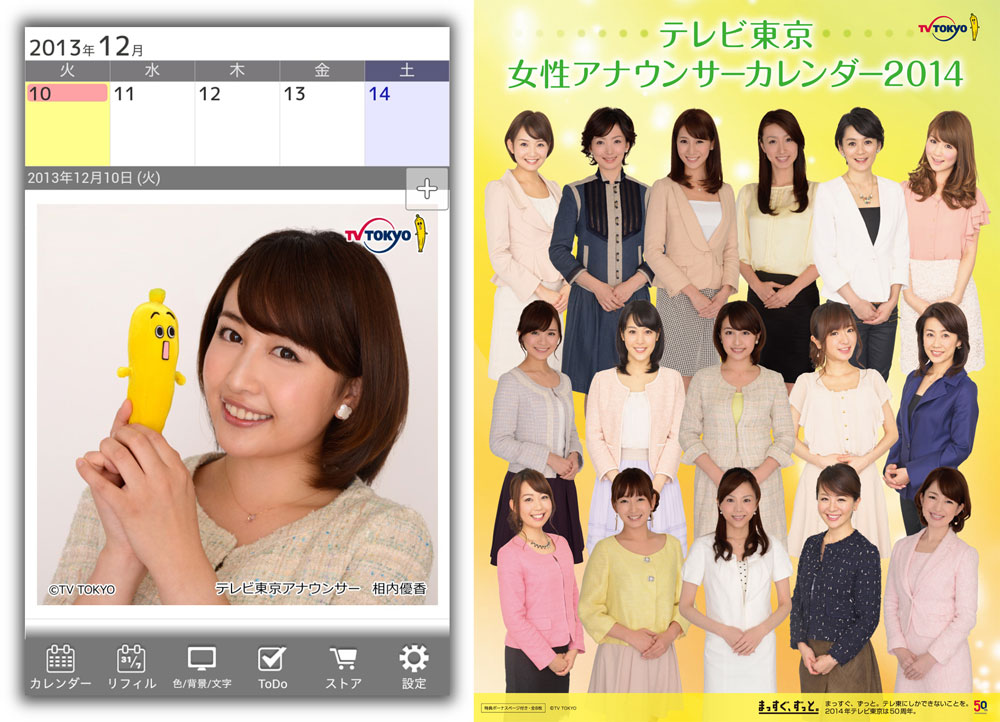Select Saturday 14 in the calendar
The height and width of the screenshot is (722, 1000).
[x=406, y=123]
